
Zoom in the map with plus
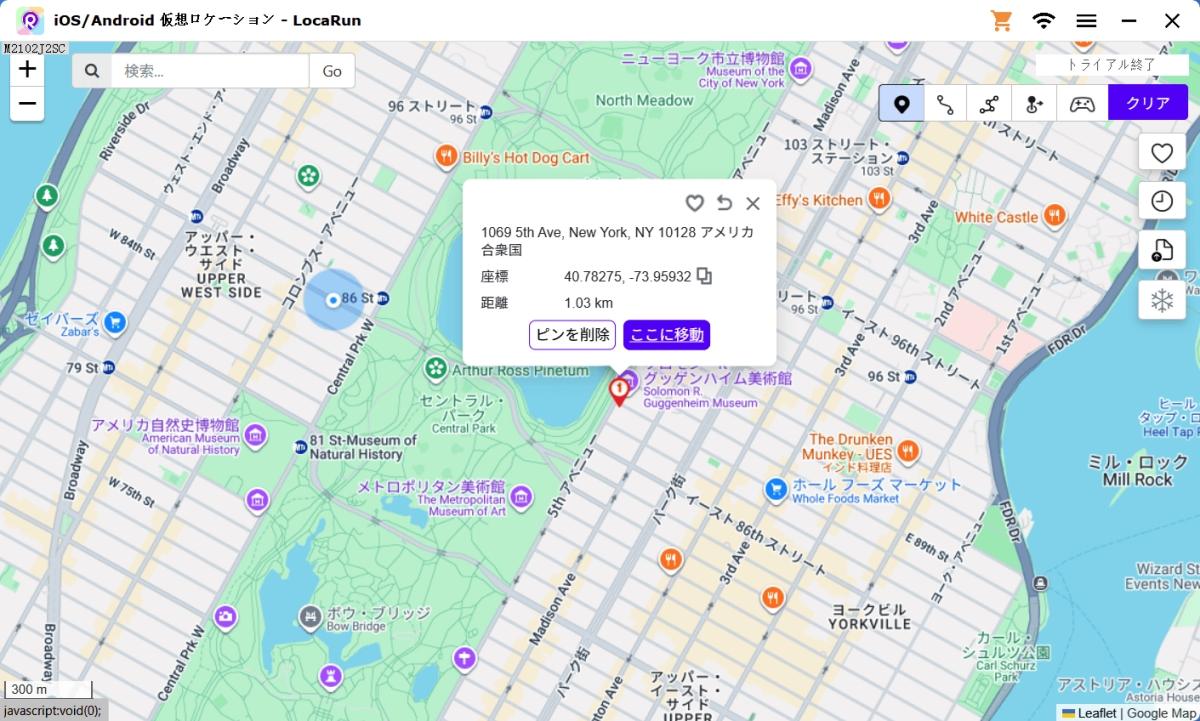point(27,69)
